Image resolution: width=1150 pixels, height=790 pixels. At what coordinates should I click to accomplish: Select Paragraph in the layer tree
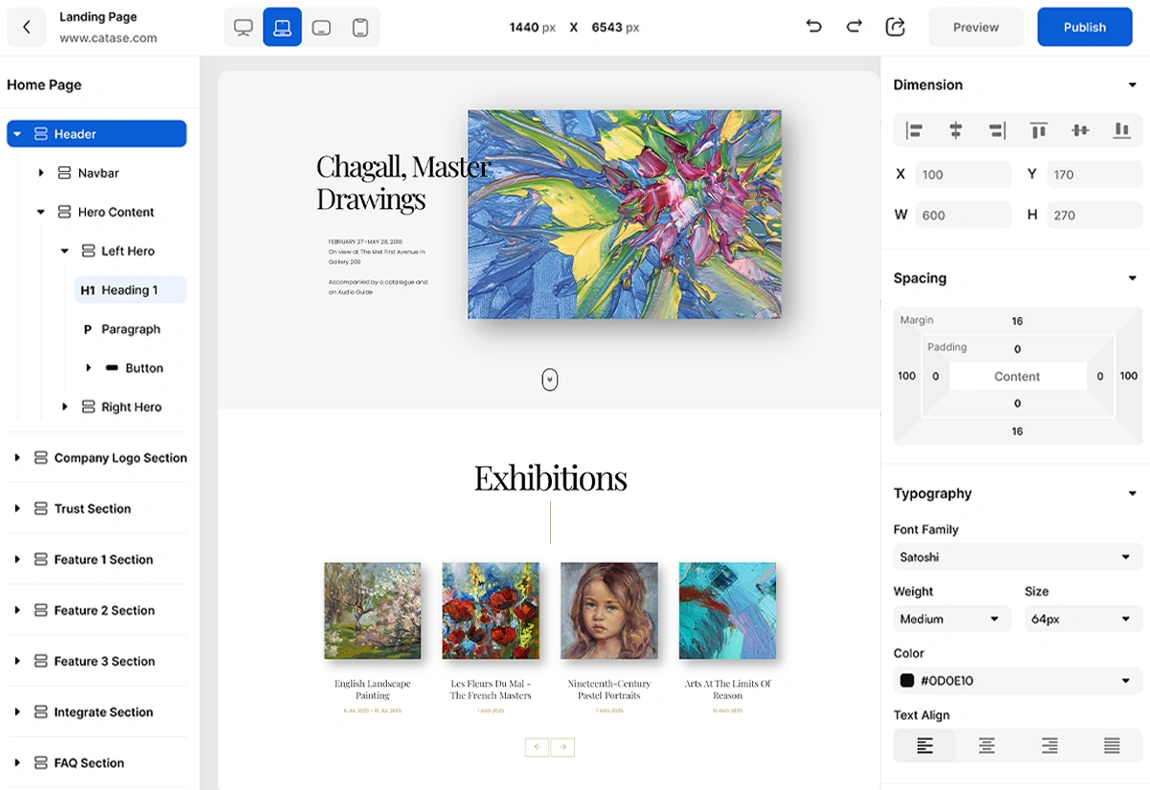coord(130,329)
